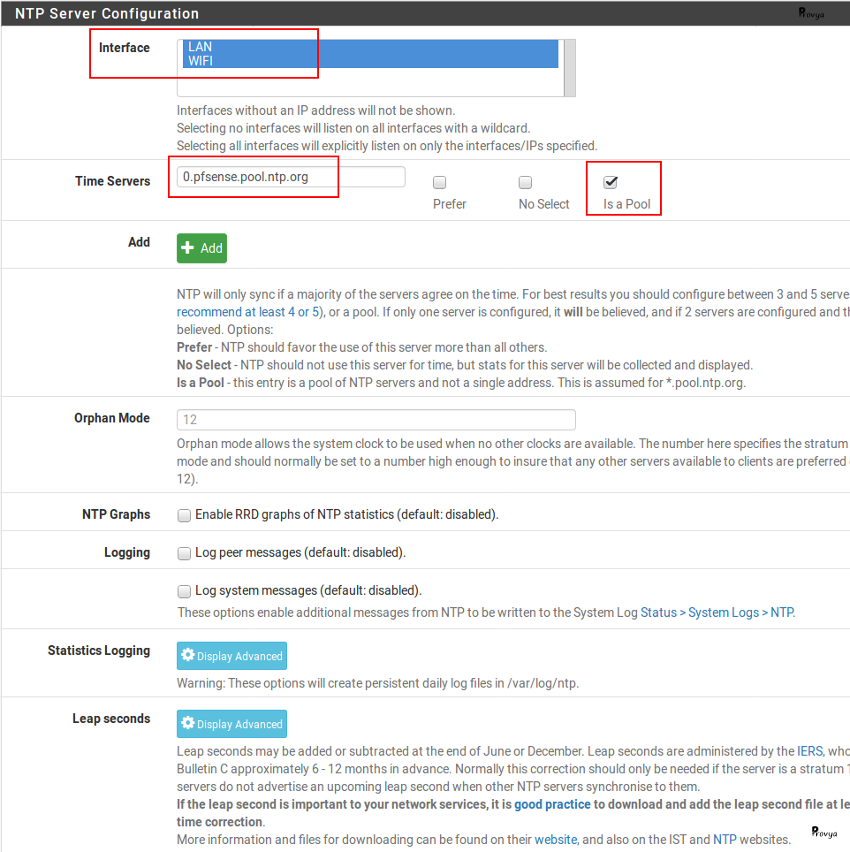Open Status > System Logs > NTP link

point(717,612)
